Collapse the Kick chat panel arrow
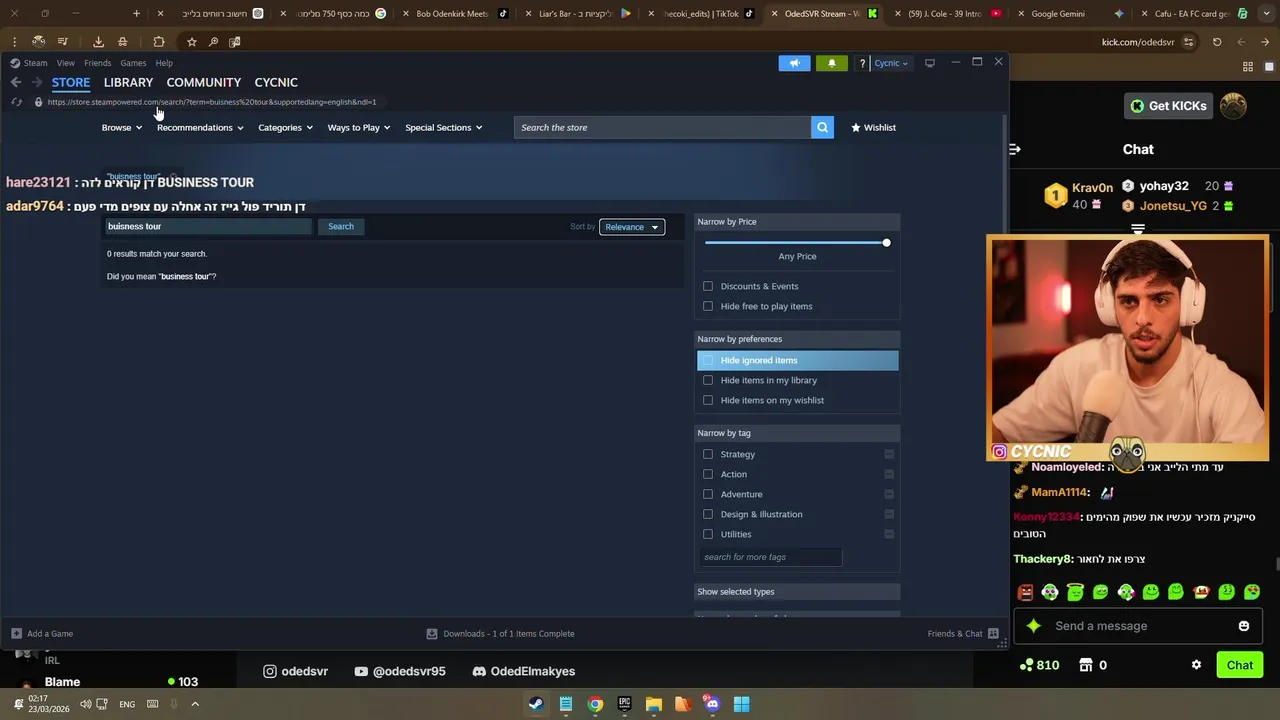Image resolution: width=1280 pixels, height=720 pixels. point(1014,149)
